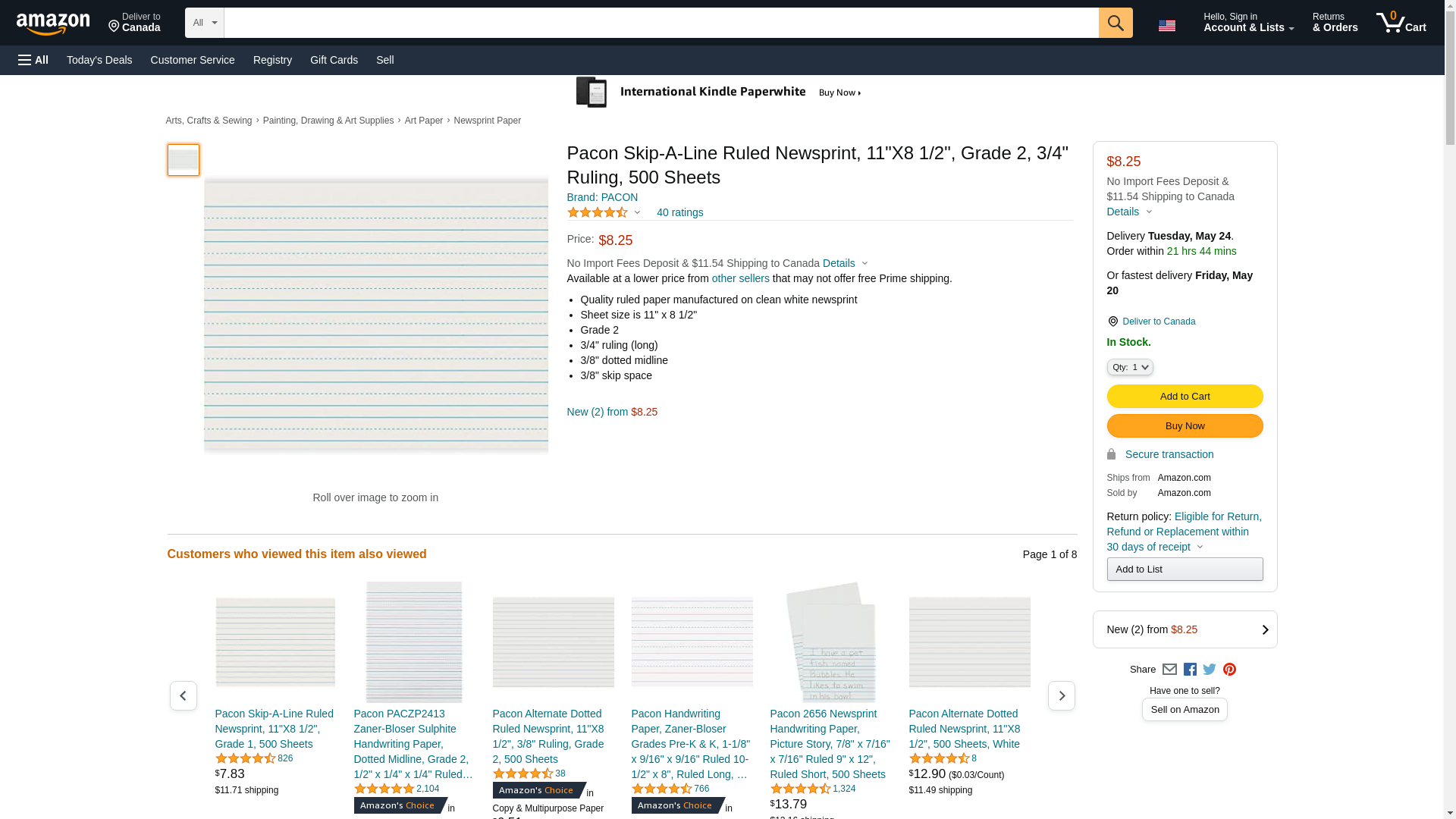The height and width of the screenshot is (819, 1456).
Task: Click the US flag language selector
Action: (x=1166, y=26)
